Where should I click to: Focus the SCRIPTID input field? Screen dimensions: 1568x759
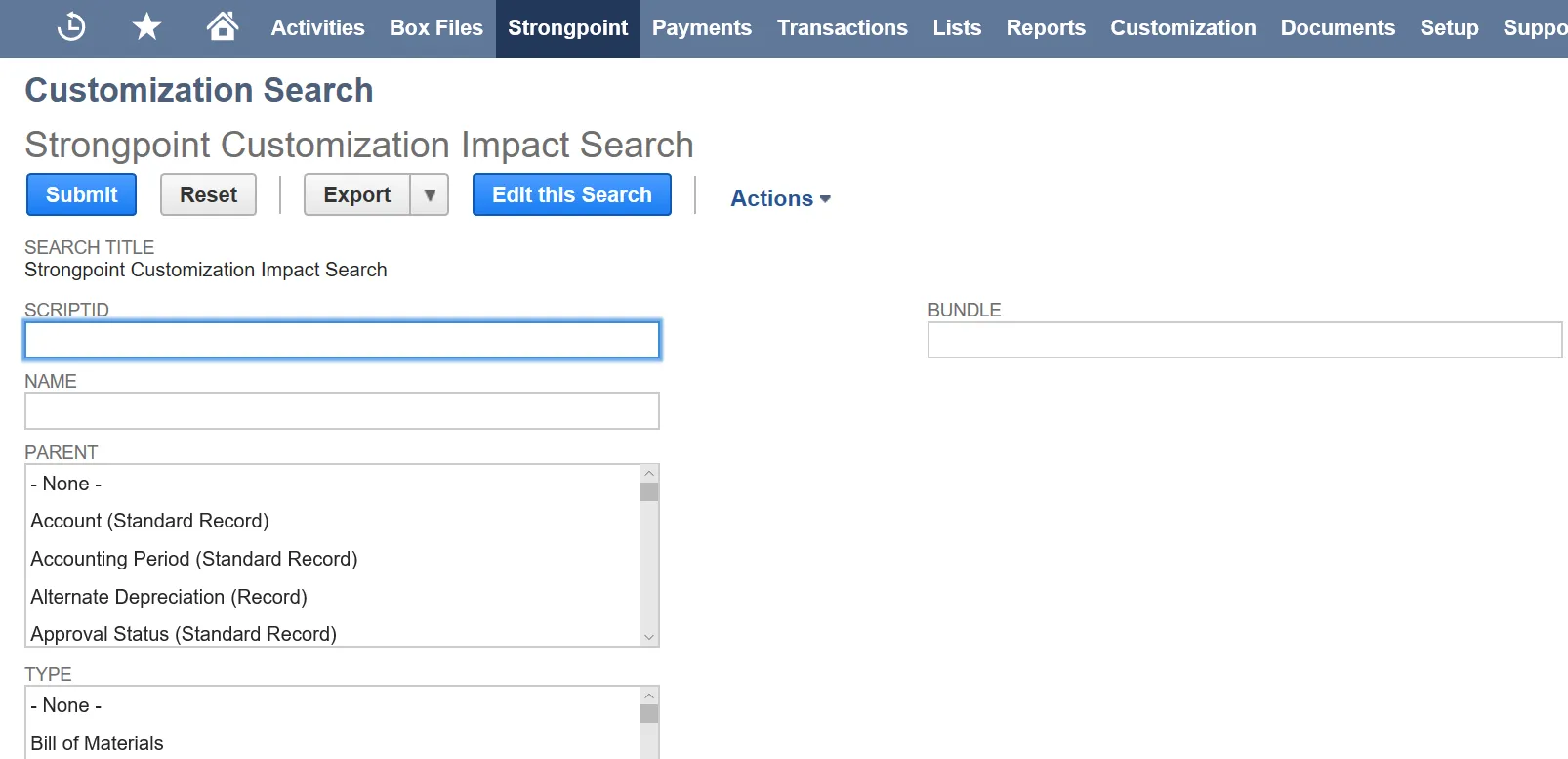coord(342,340)
